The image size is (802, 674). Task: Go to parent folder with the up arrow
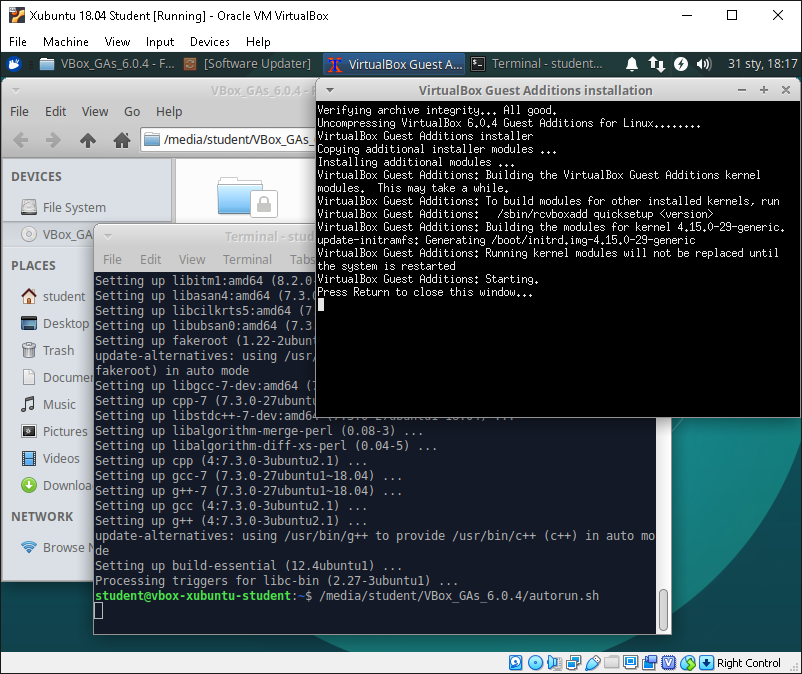(88, 140)
